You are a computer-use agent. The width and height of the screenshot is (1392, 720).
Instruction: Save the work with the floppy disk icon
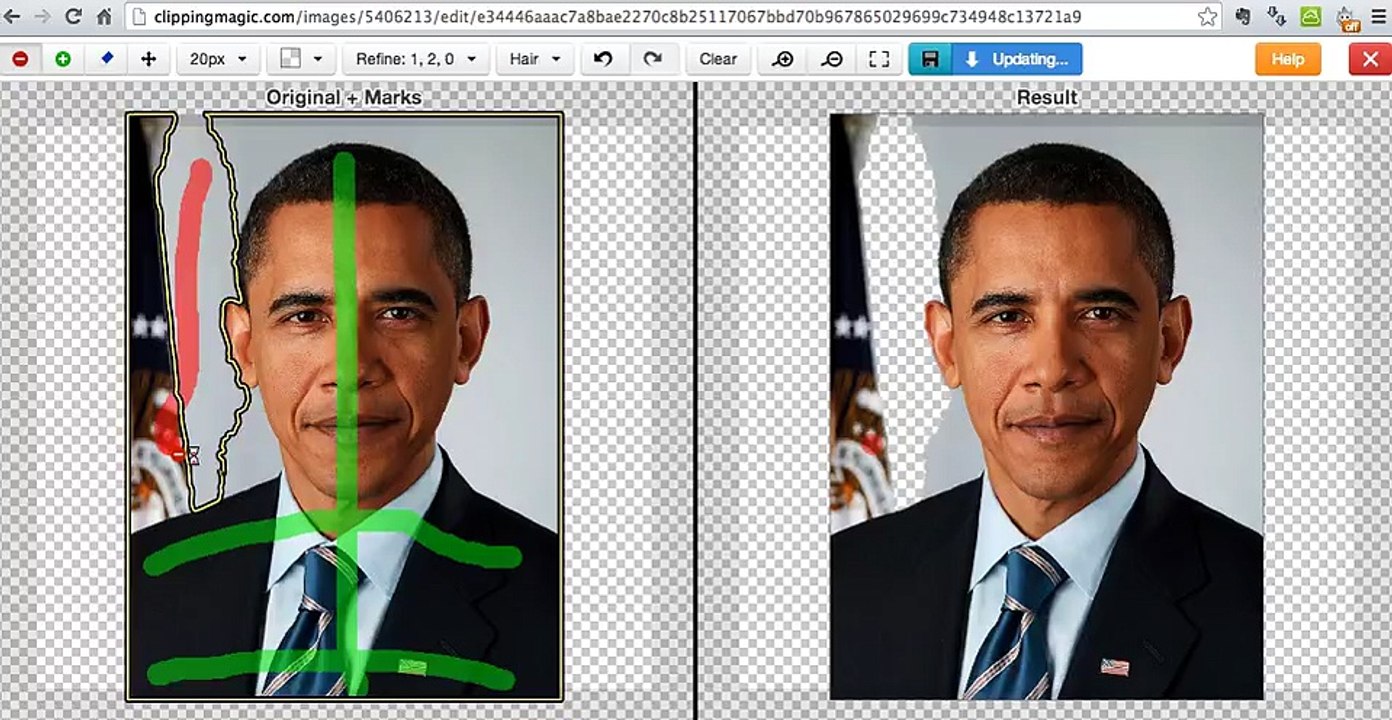coord(930,59)
